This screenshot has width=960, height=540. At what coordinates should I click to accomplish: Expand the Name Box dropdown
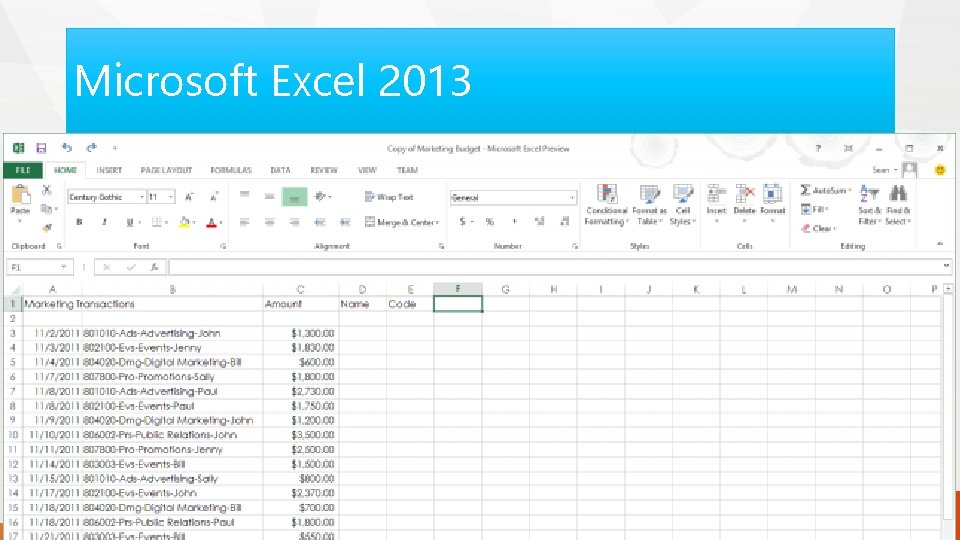pos(63,267)
